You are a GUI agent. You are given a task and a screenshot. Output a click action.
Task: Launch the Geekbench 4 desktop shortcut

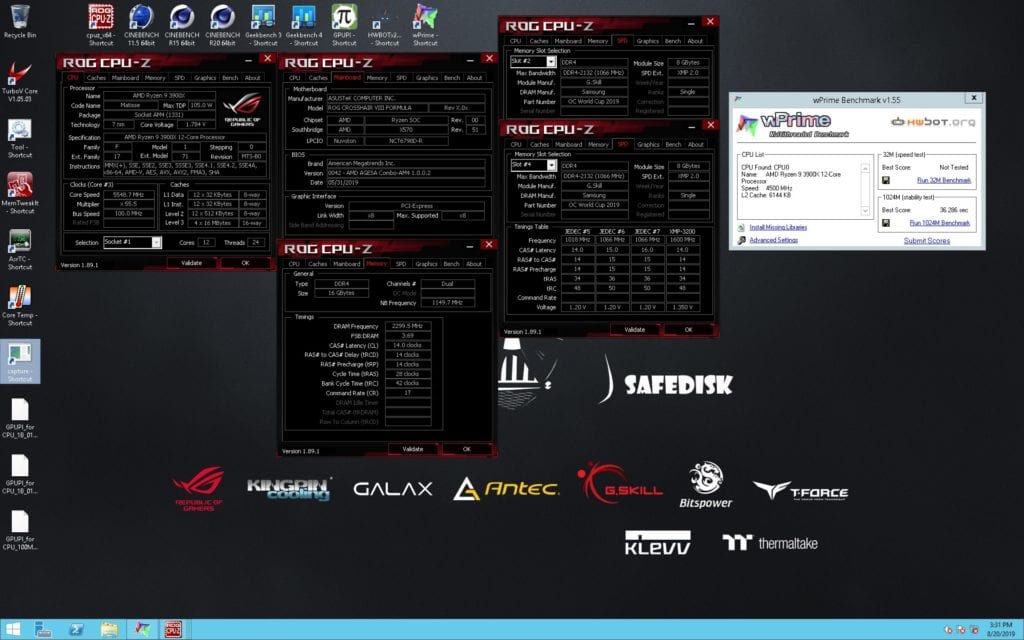click(304, 25)
